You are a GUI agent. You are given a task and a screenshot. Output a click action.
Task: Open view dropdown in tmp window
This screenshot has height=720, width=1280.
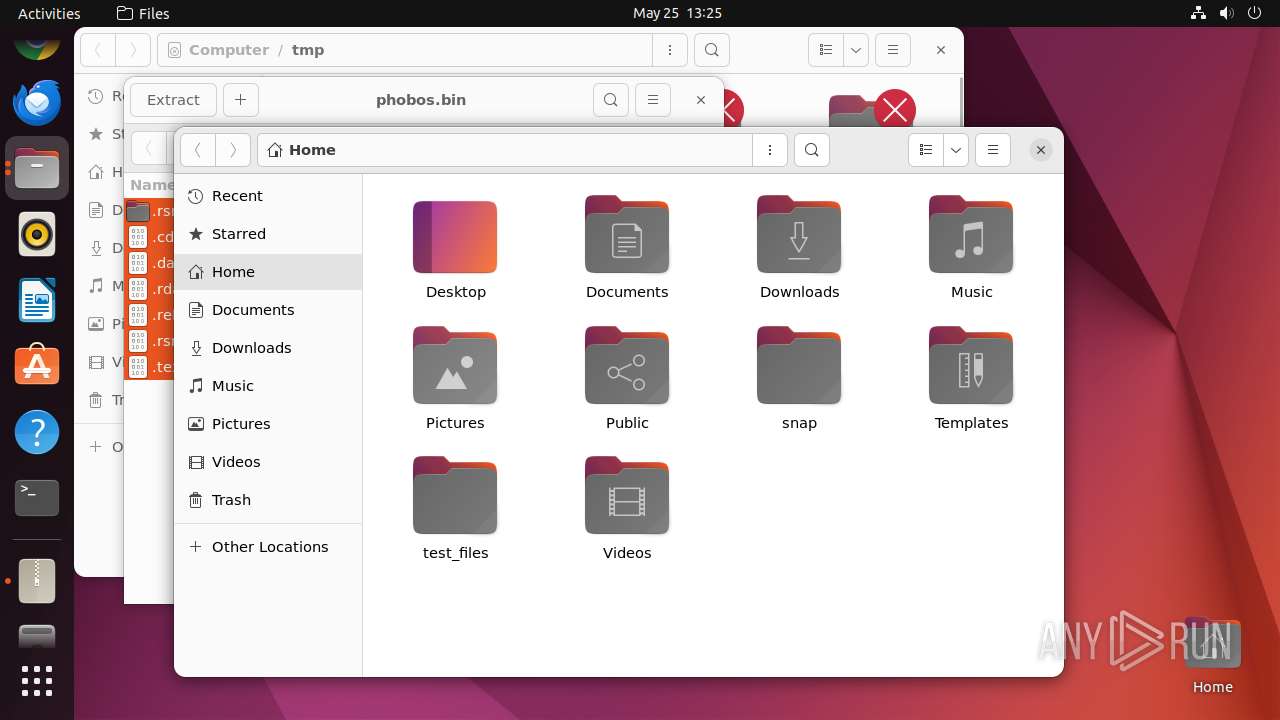(855, 50)
